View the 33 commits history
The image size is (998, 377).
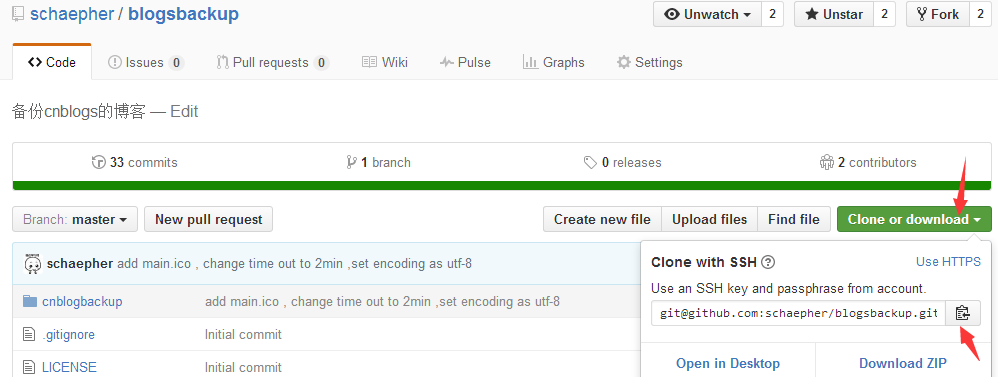[x=134, y=162]
